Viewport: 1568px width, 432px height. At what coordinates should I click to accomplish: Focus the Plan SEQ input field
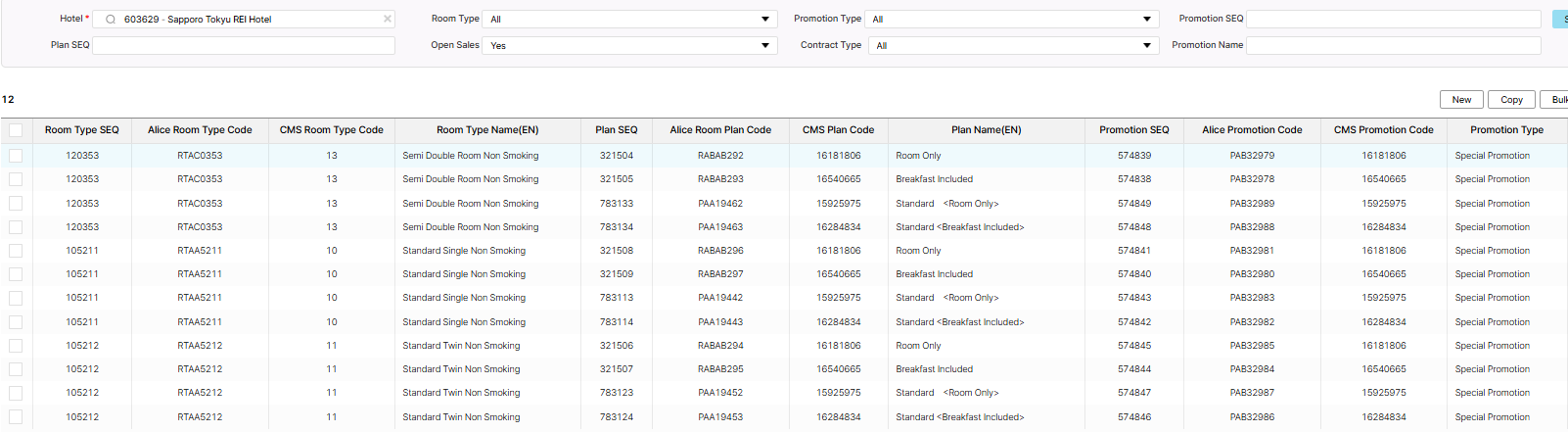coord(244,46)
